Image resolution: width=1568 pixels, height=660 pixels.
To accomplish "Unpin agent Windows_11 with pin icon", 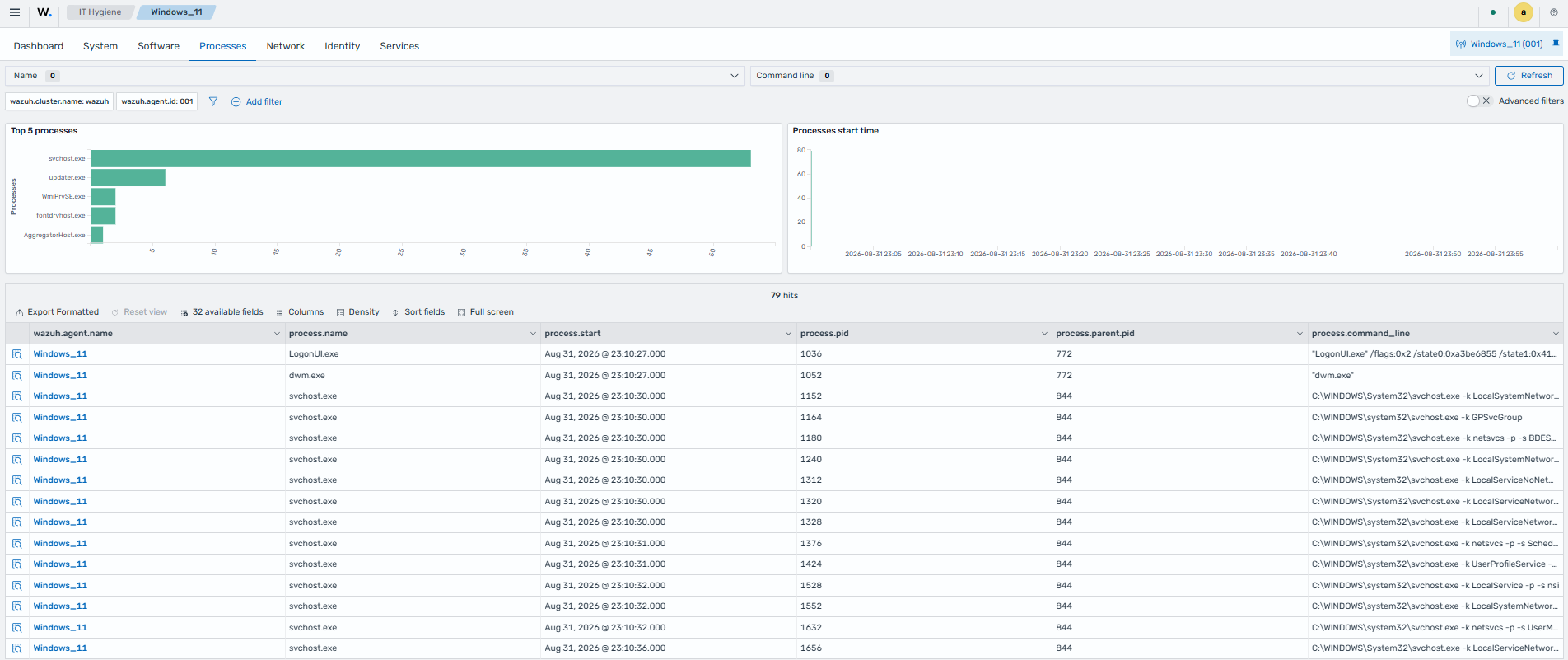I will 1556,44.
